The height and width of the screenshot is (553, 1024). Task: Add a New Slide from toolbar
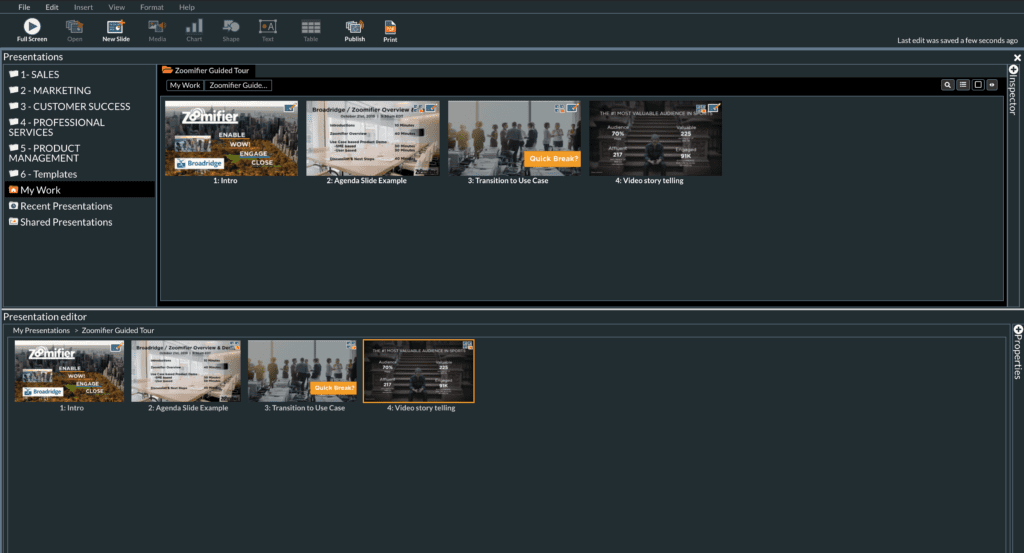[x=116, y=30]
